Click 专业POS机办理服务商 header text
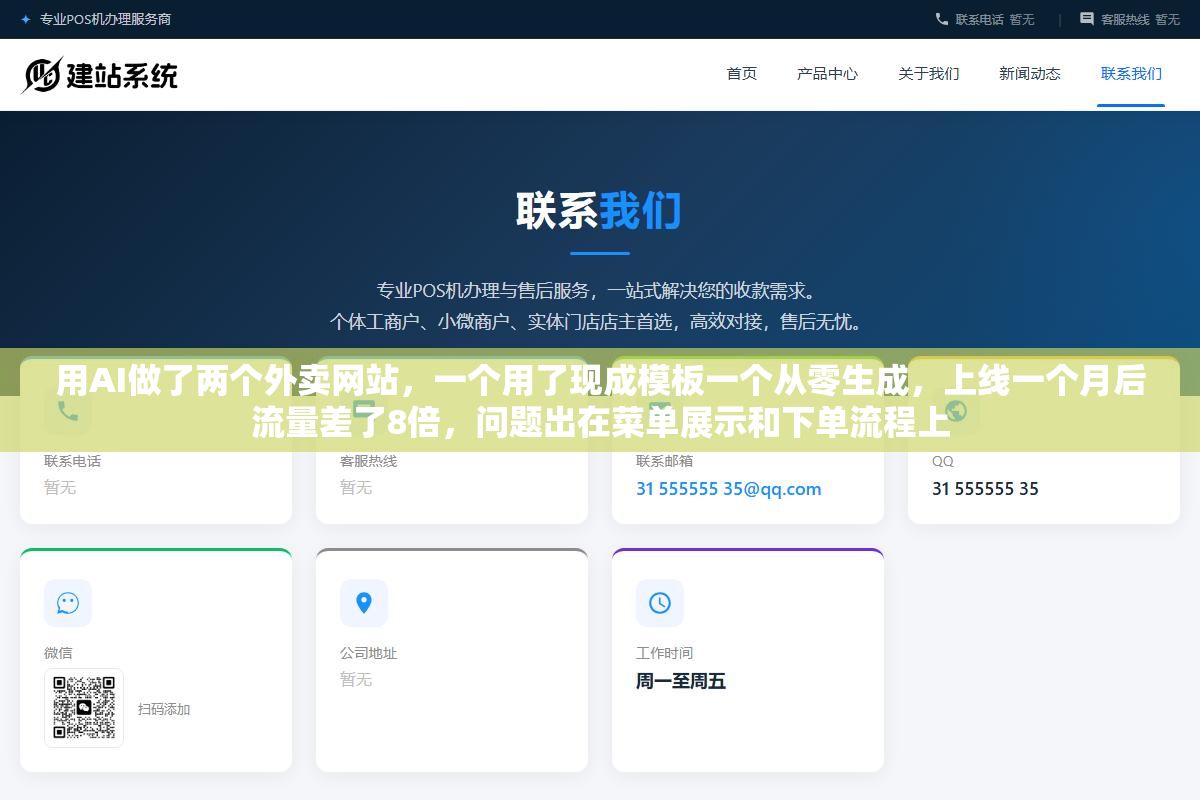The height and width of the screenshot is (800, 1200). point(105,19)
